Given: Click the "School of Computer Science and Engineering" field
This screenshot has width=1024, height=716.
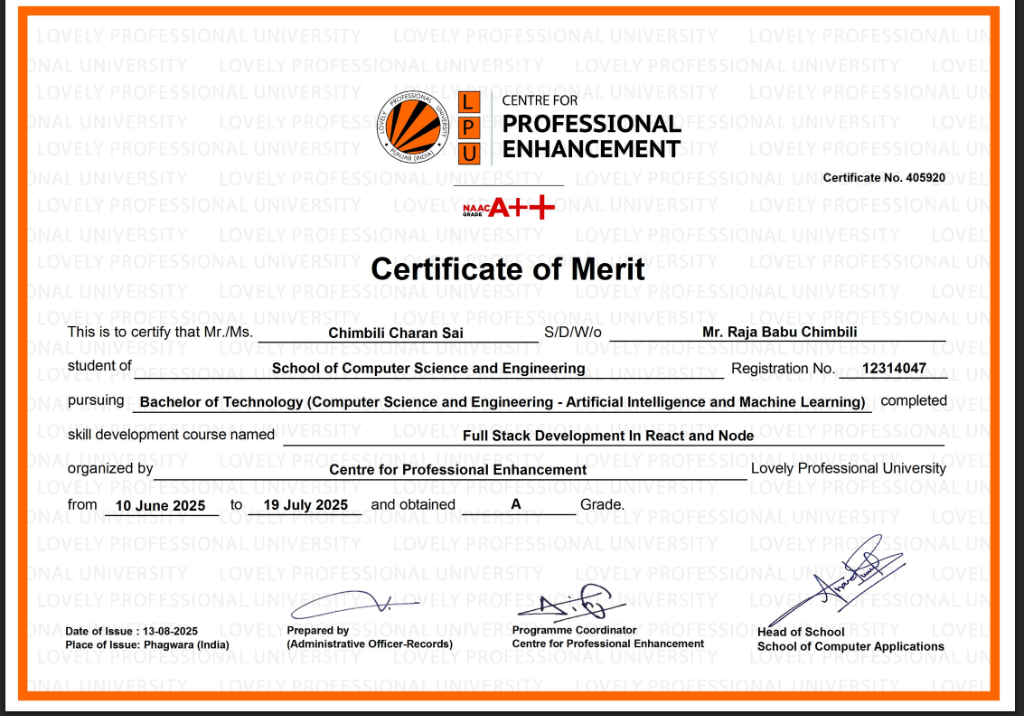Looking at the screenshot, I should point(428,368).
